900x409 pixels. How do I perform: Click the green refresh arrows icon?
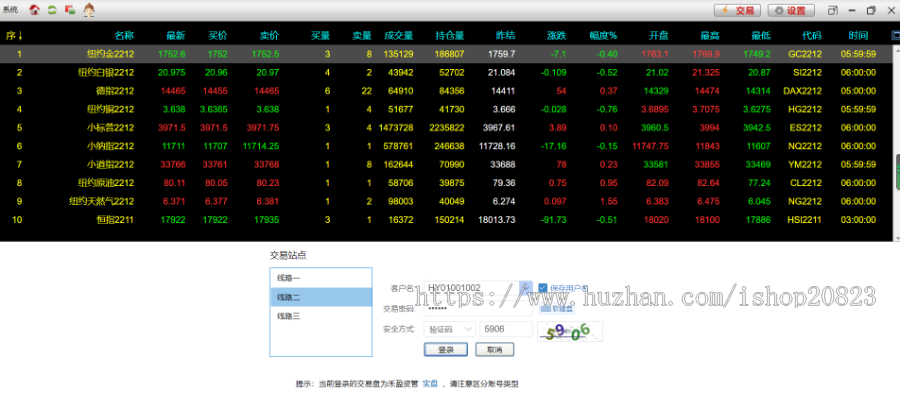(x=52, y=10)
